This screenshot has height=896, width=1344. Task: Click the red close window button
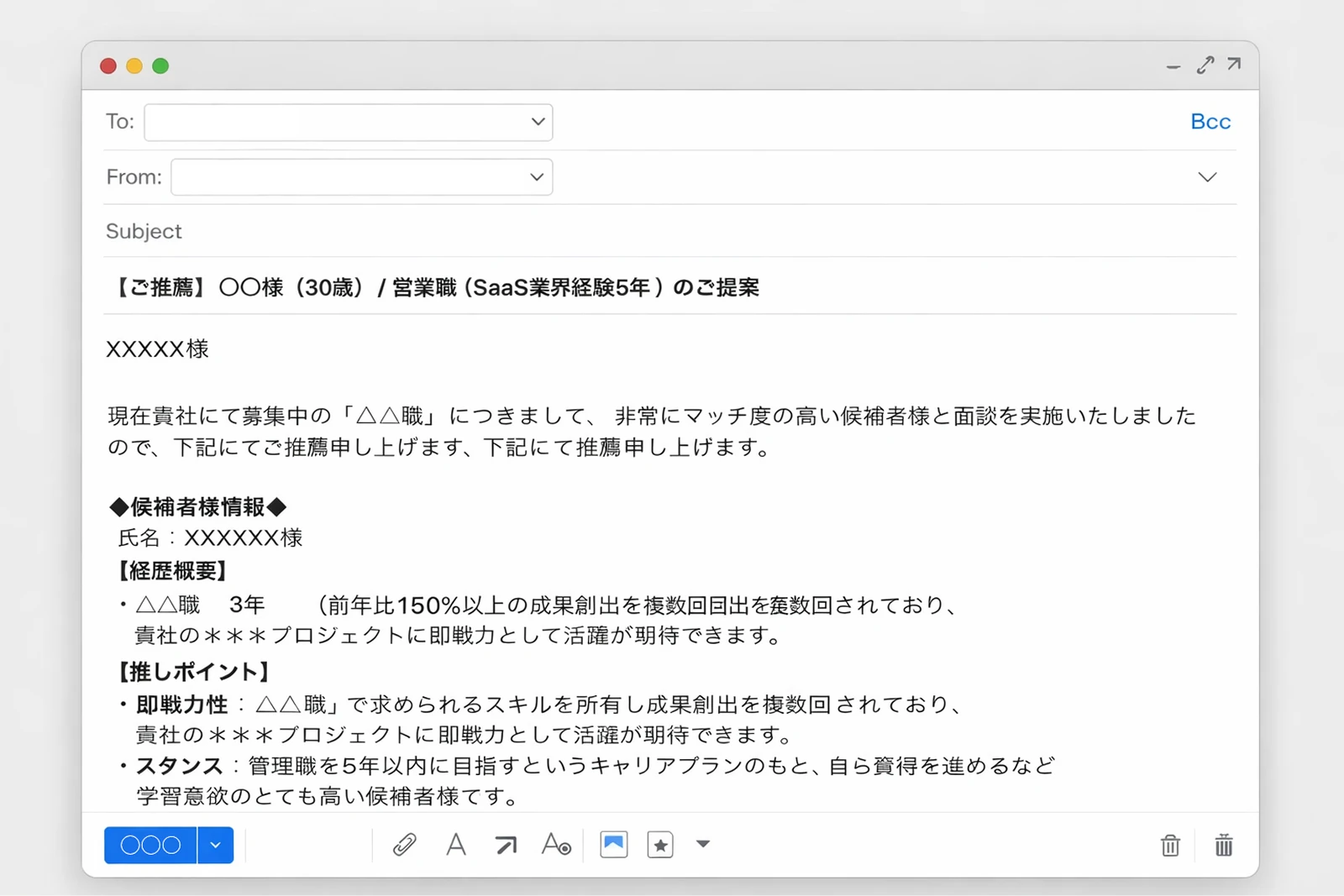pyautogui.click(x=108, y=65)
